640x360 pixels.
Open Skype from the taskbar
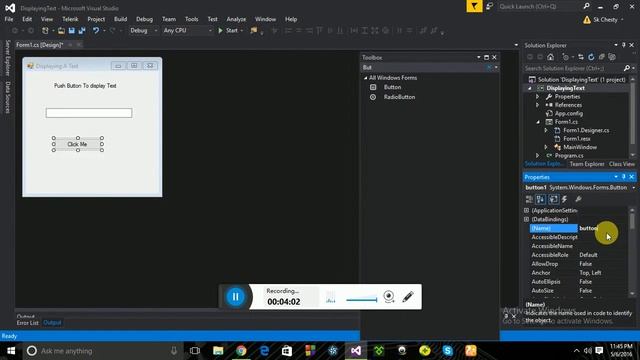pos(448,351)
